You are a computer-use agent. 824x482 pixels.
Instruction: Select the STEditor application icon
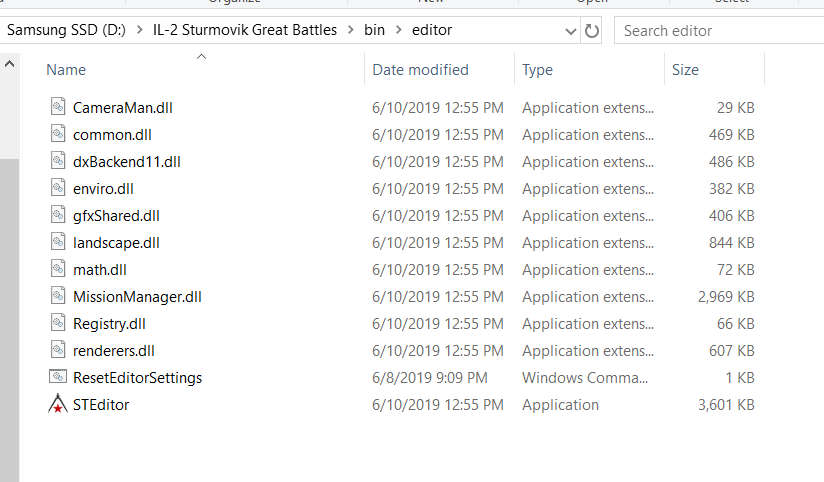coord(58,404)
